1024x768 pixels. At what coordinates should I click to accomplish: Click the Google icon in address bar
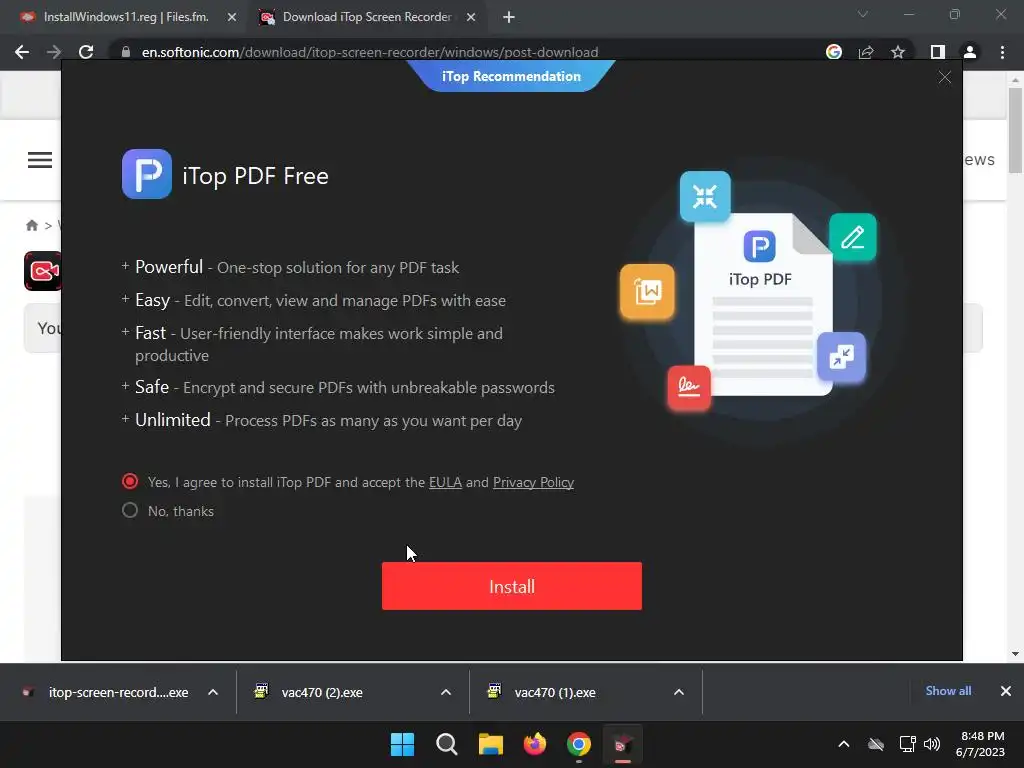point(833,52)
